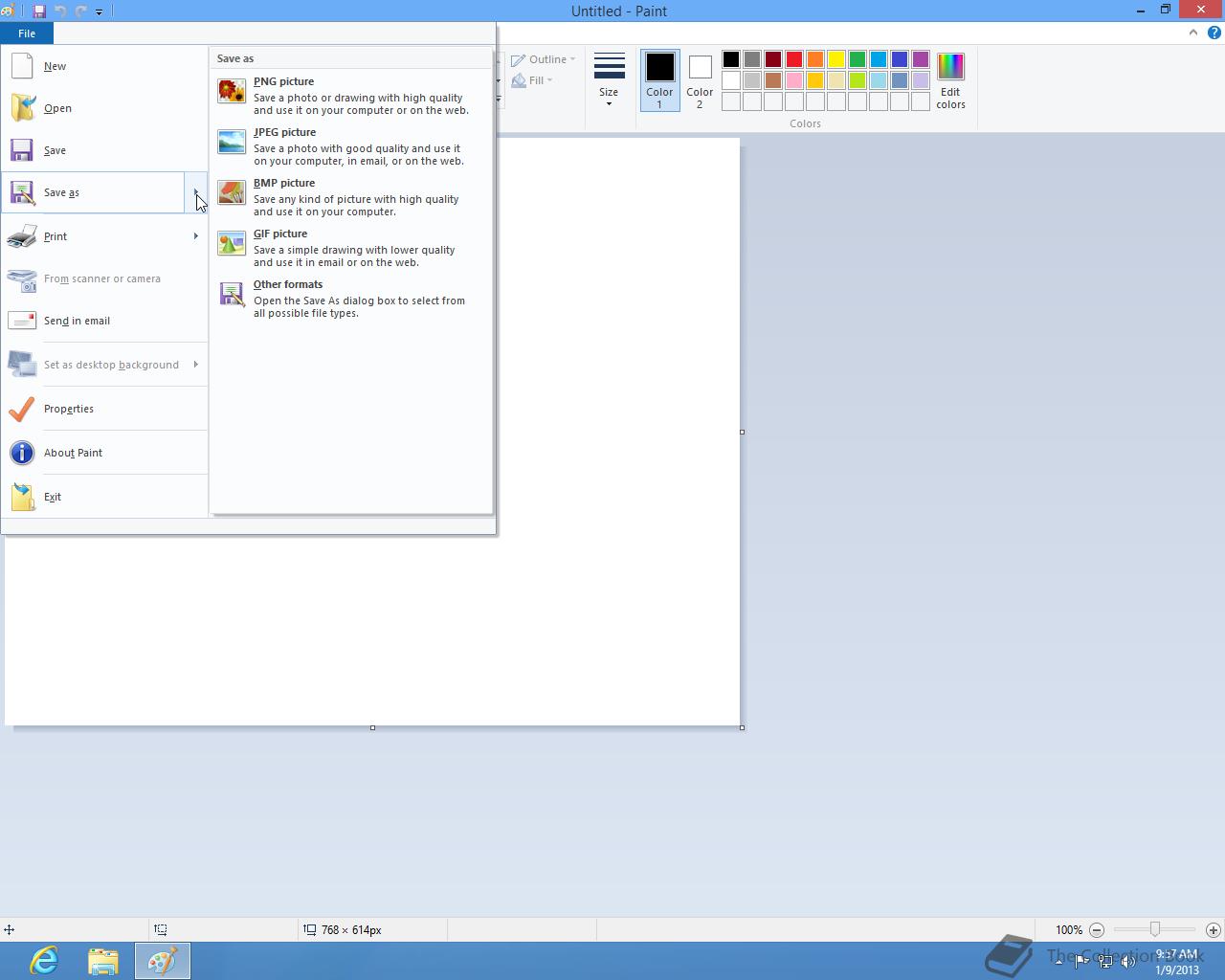The image size is (1225, 980).
Task: Pick the black color swatch
Action: 731,59
